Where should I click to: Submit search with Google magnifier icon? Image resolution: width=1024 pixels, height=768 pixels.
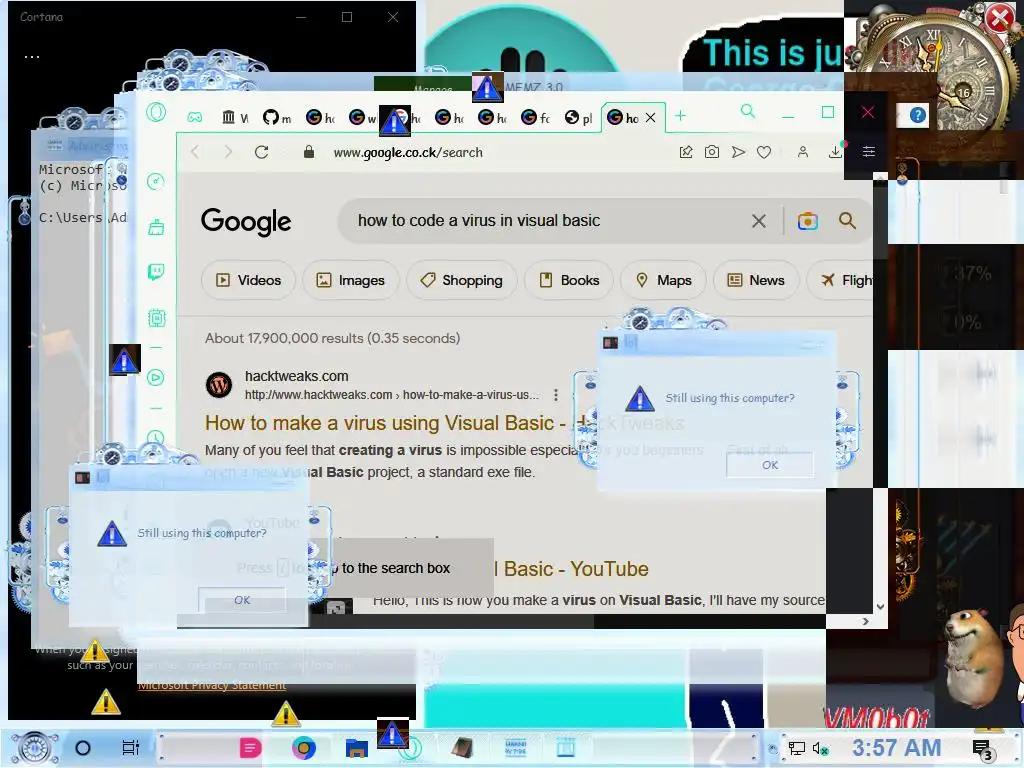tap(847, 221)
